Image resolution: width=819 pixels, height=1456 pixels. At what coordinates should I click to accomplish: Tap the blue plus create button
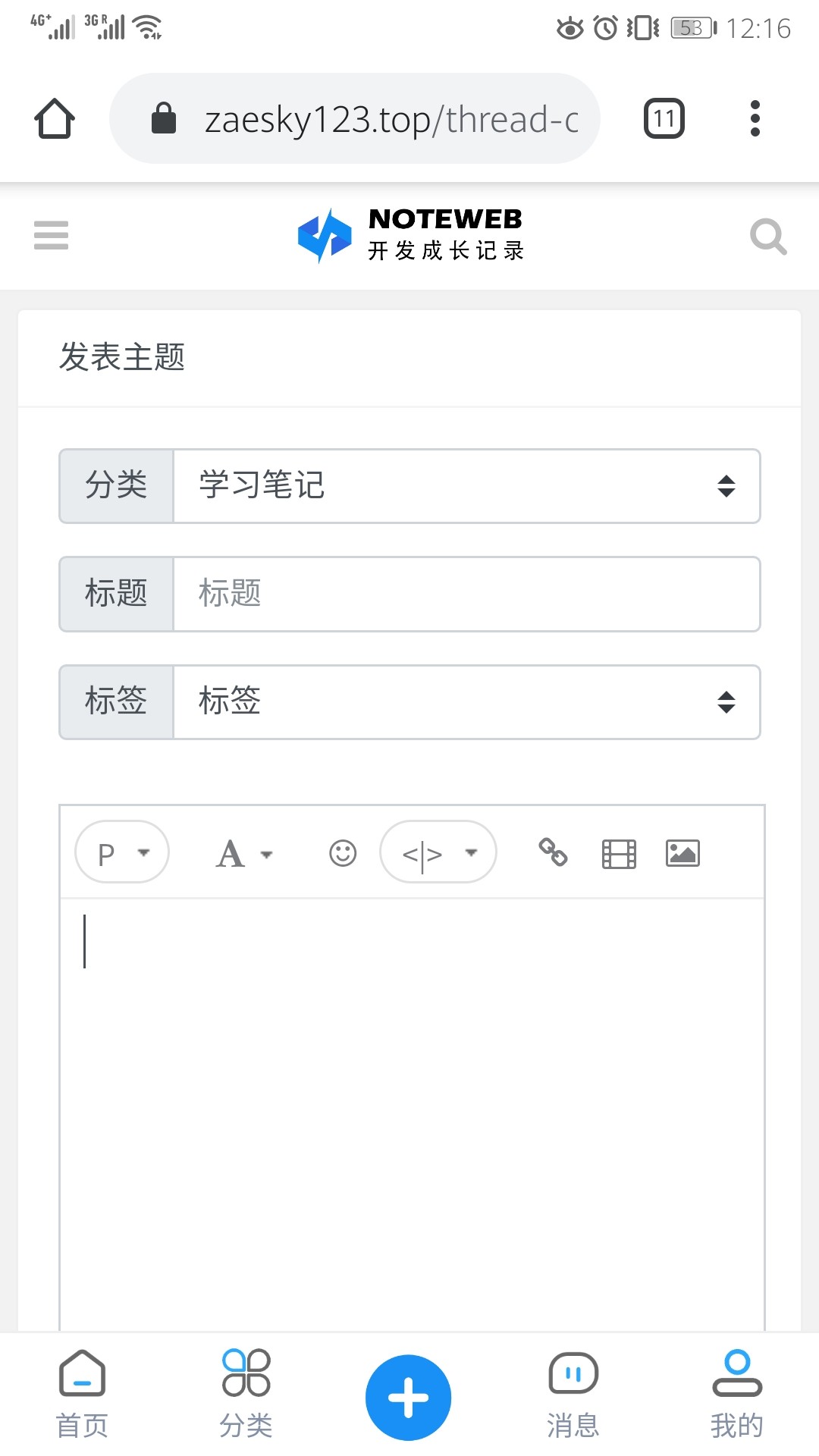tap(409, 1398)
